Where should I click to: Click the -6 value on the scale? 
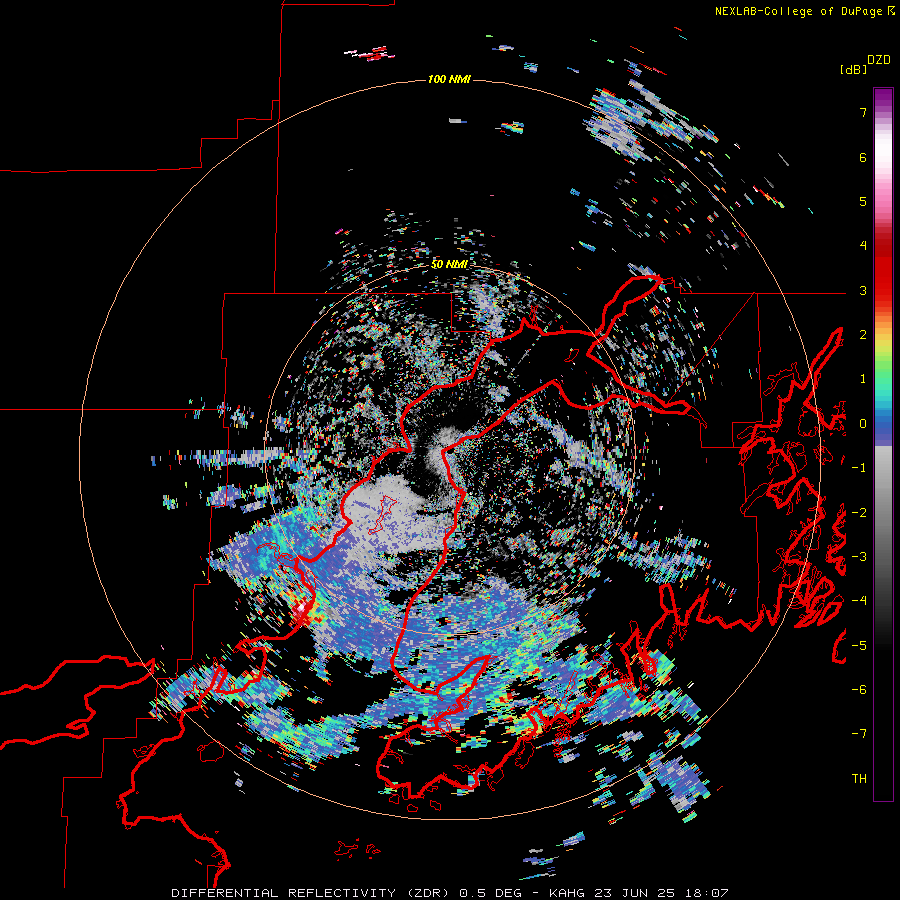click(859, 690)
